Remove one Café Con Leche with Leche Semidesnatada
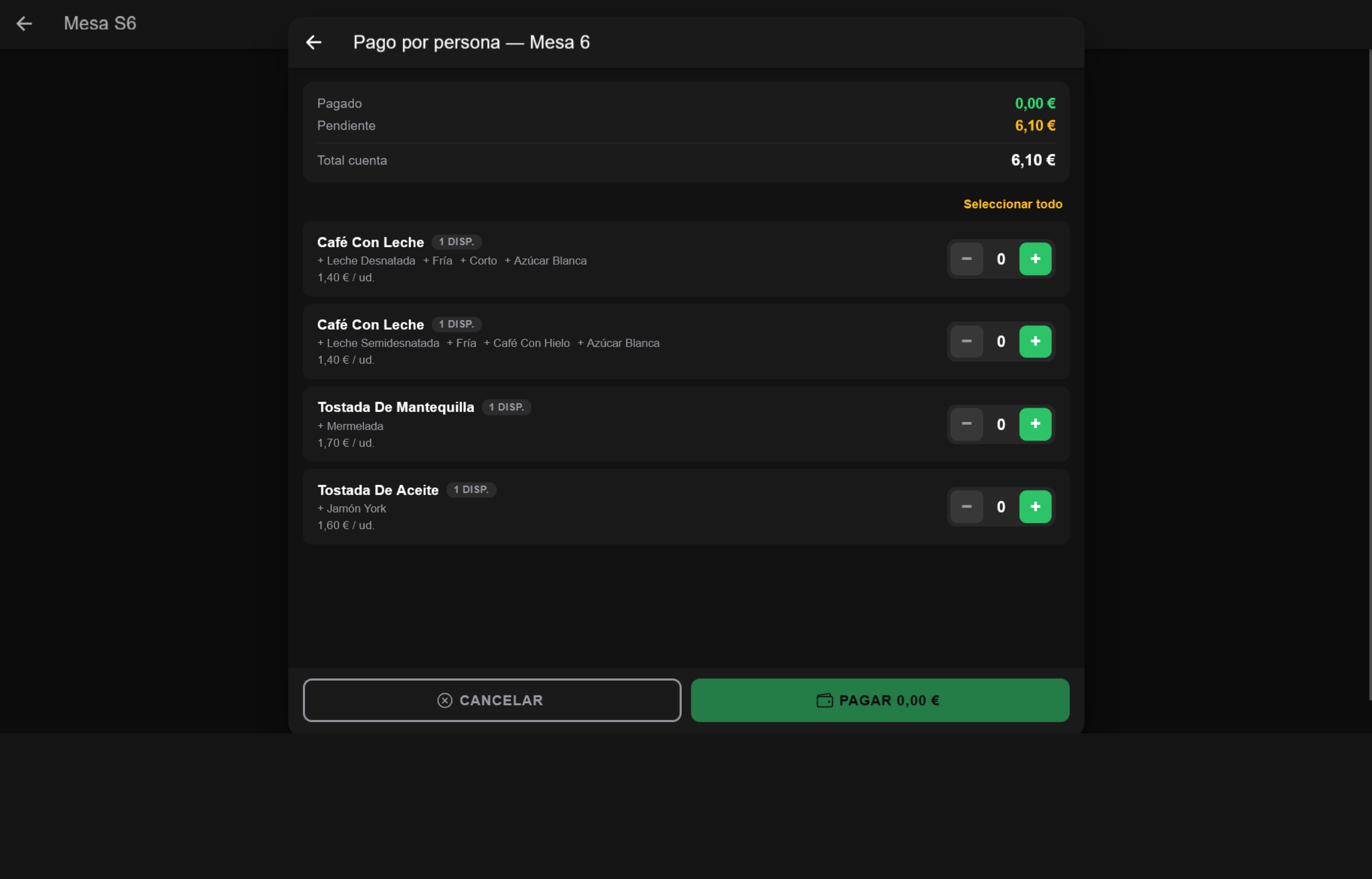The width and height of the screenshot is (1372, 879). click(966, 341)
